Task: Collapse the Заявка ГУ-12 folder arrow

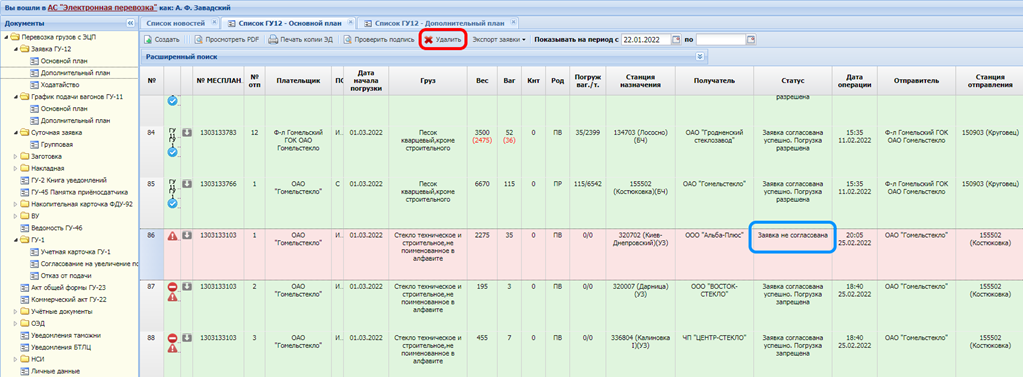Action: pyautogui.click(x=16, y=48)
